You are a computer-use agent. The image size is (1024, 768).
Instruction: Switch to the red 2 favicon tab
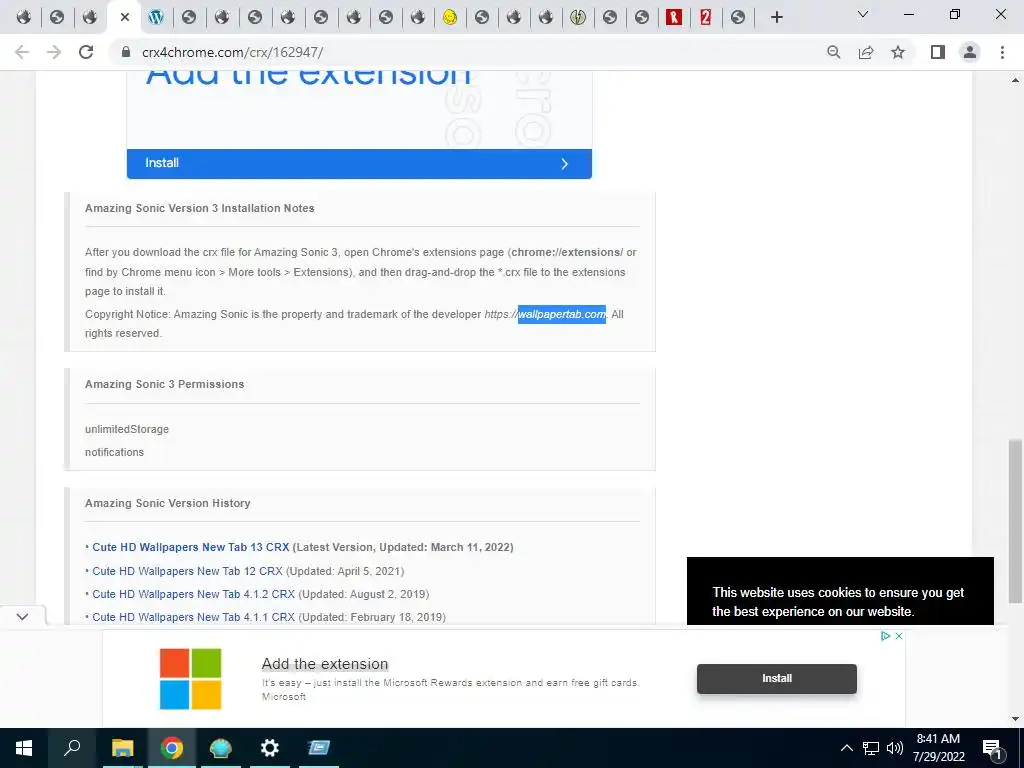pyautogui.click(x=705, y=17)
